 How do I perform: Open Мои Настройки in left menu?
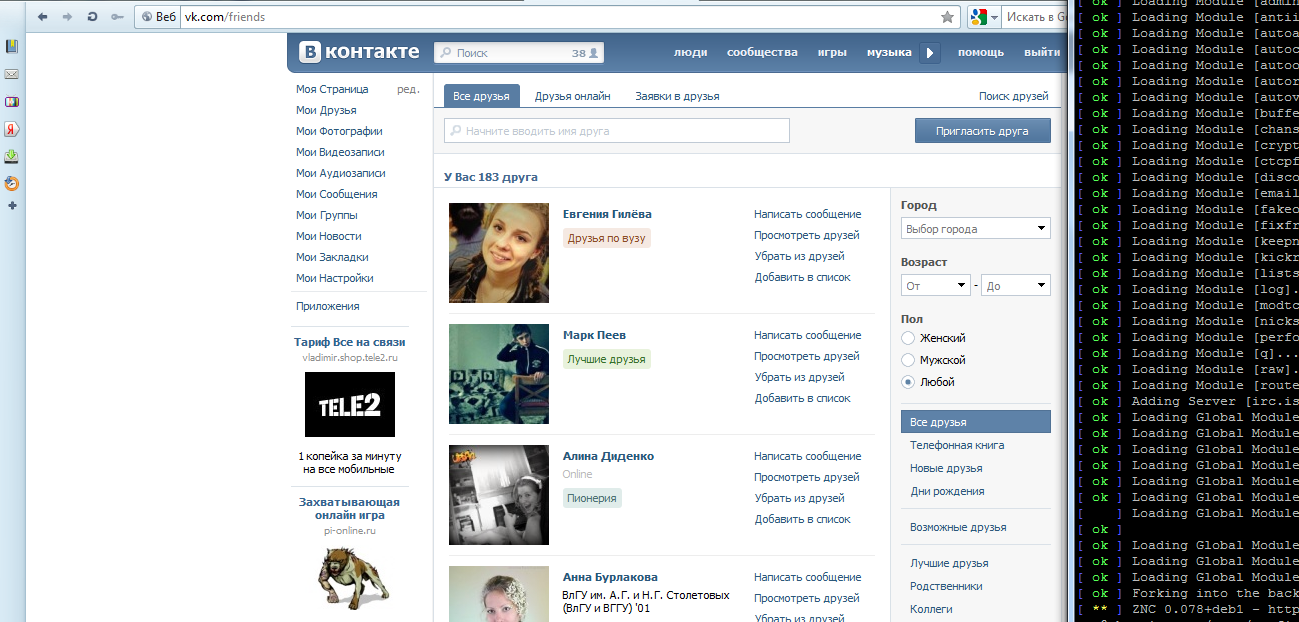click(x=335, y=278)
